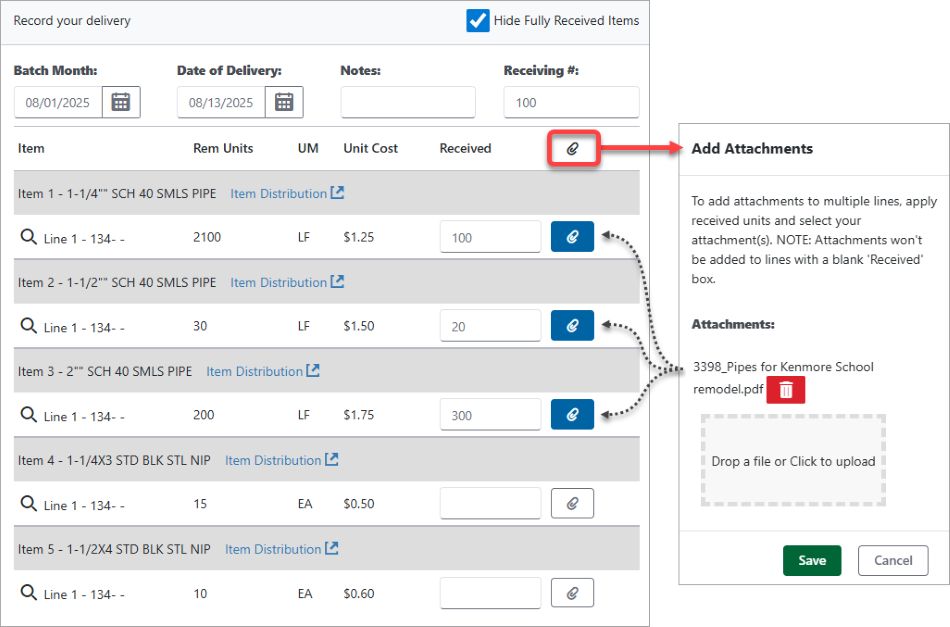The height and width of the screenshot is (627, 950).
Task: Click the empty Received field for Item 4
Action: click(490, 503)
